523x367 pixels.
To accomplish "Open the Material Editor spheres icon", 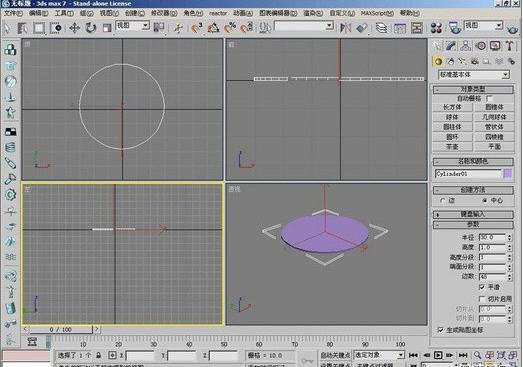I will tap(436, 28).
